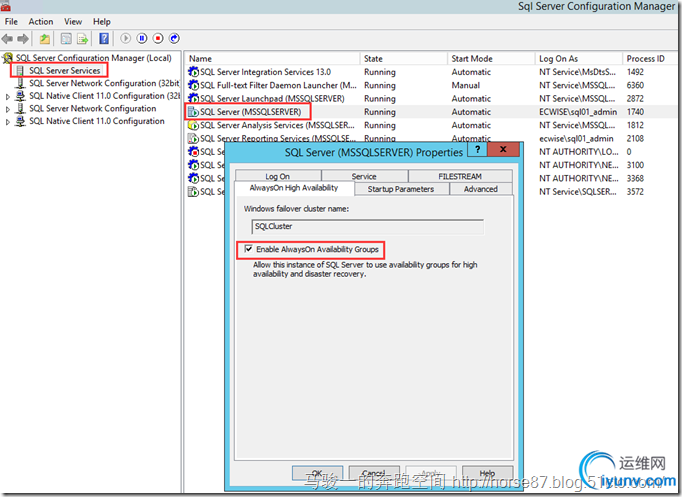Switch to the Startup Parameters tab

(401, 189)
